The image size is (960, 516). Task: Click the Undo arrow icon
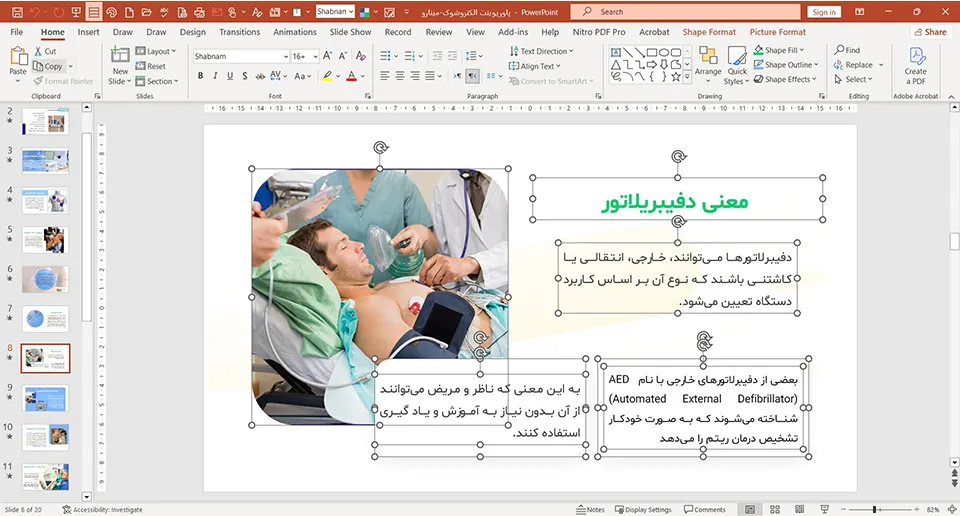point(35,12)
